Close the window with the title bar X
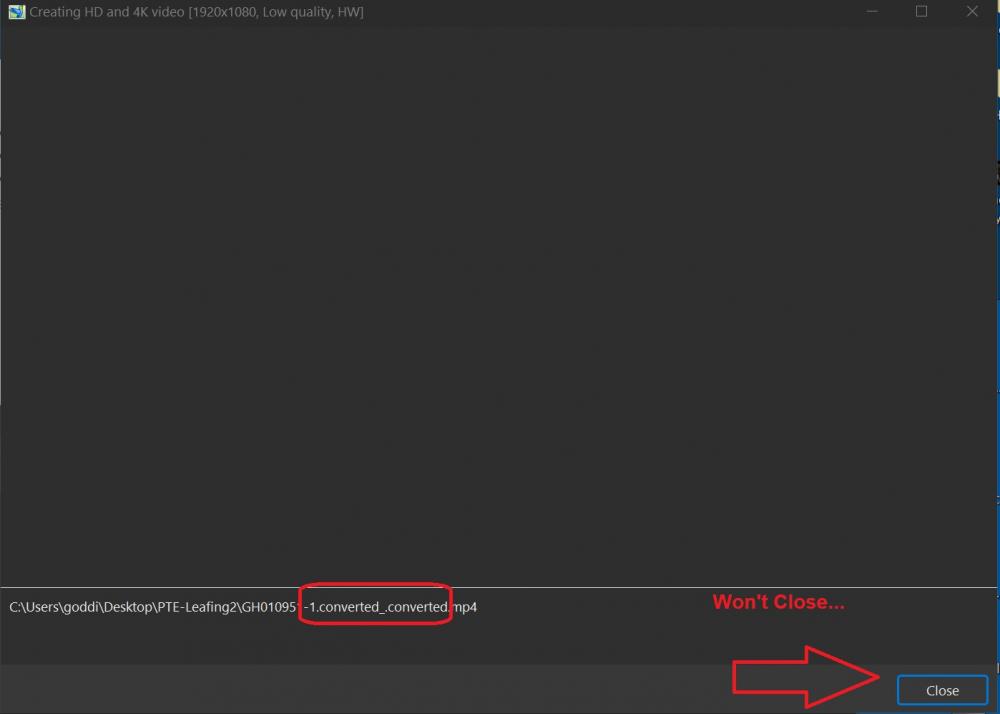 click(971, 11)
